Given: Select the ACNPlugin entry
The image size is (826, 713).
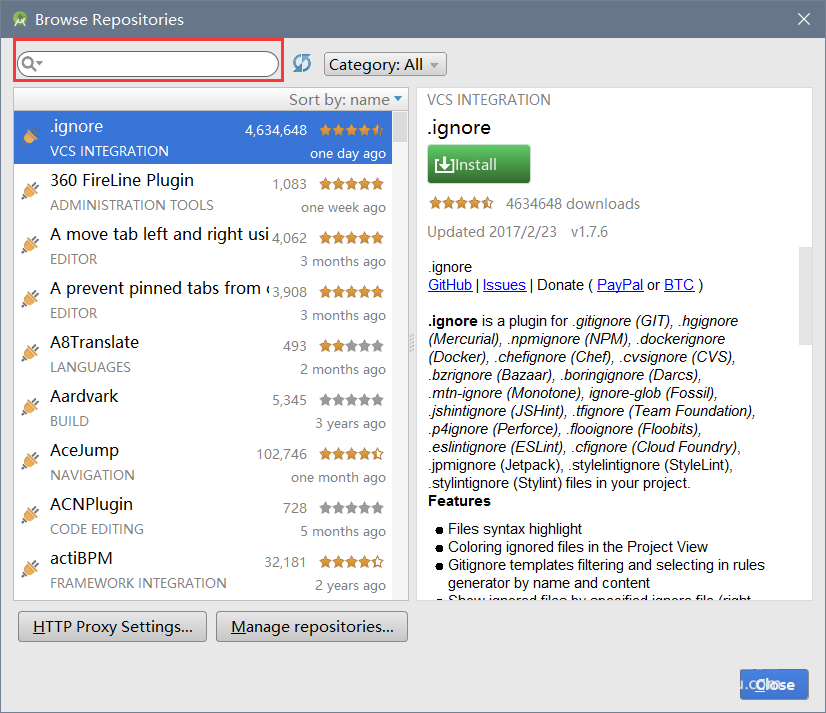Looking at the screenshot, I should (203, 516).
